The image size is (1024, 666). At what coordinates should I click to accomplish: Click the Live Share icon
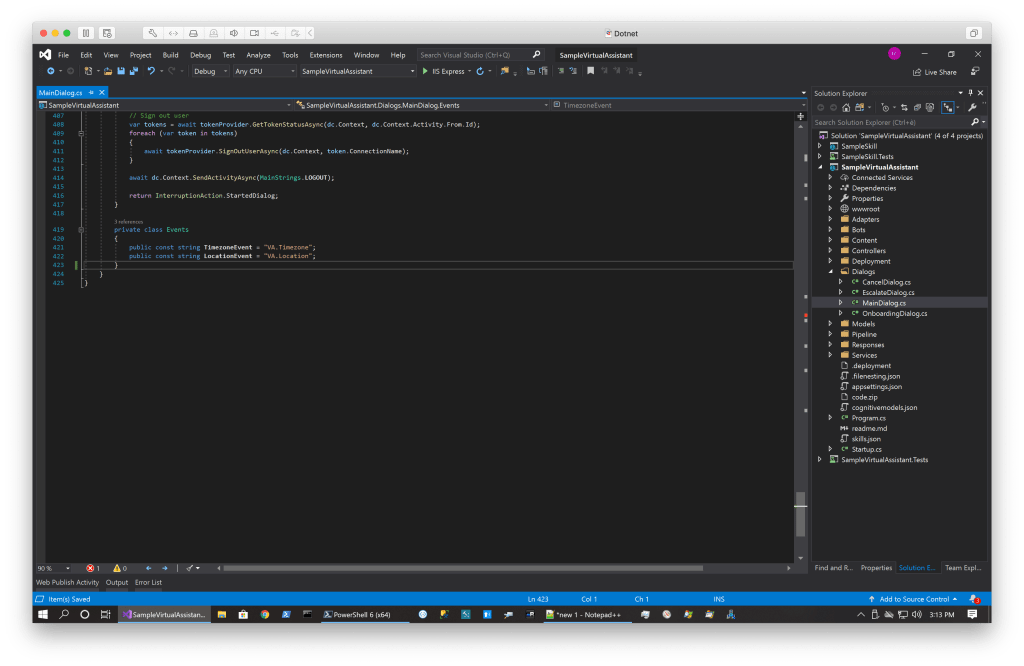pyautogui.click(x=917, y=72)
